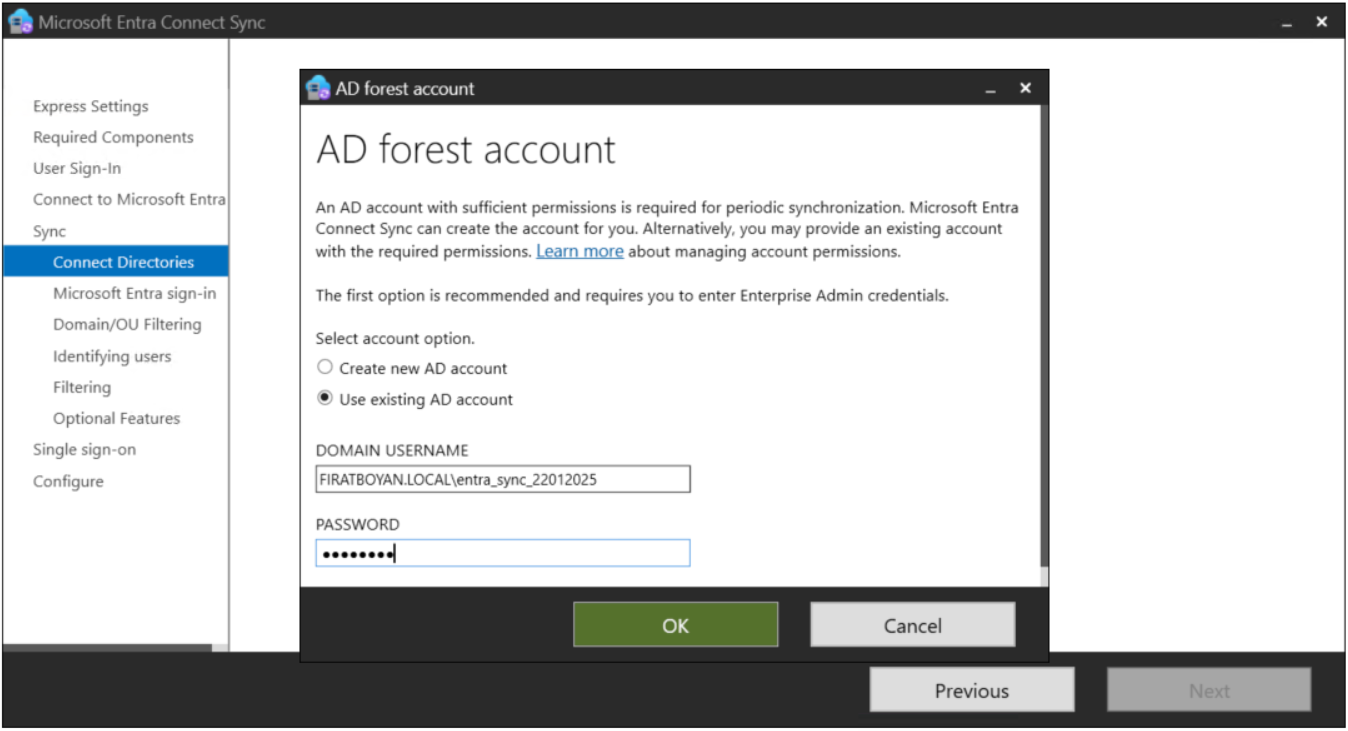Open Domain/OU Filtering step
1348x731 pixels.
(127, 324)
